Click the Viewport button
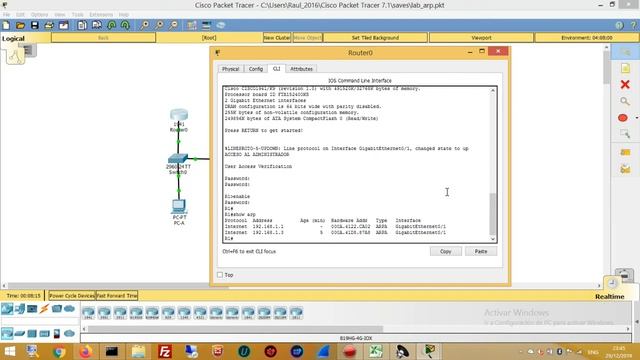Screen dimensions: 640x360 pos(481,38)
